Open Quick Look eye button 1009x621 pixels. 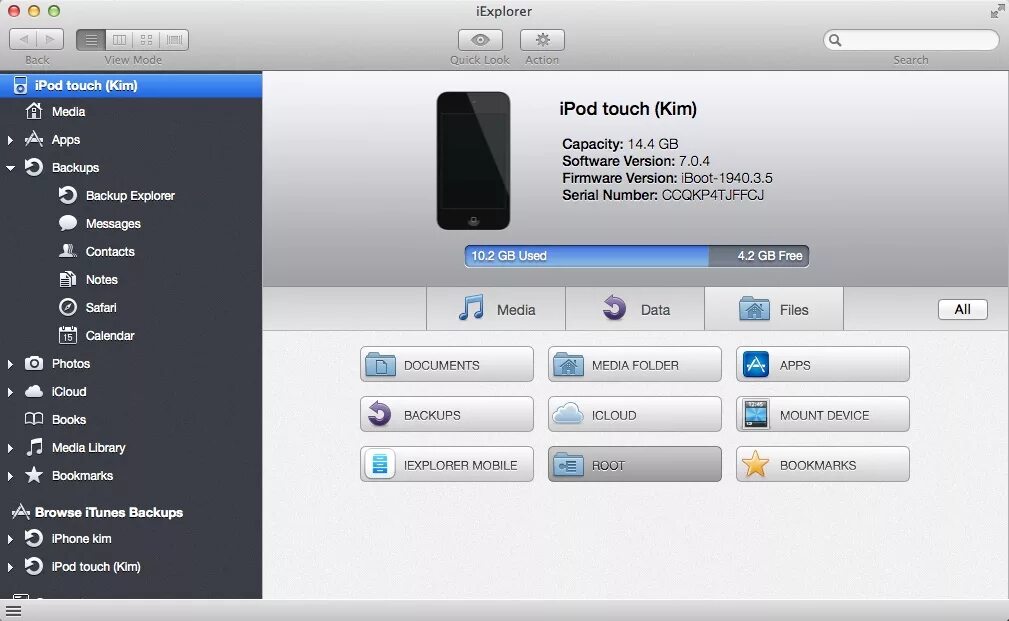click(x=480, y=40)
